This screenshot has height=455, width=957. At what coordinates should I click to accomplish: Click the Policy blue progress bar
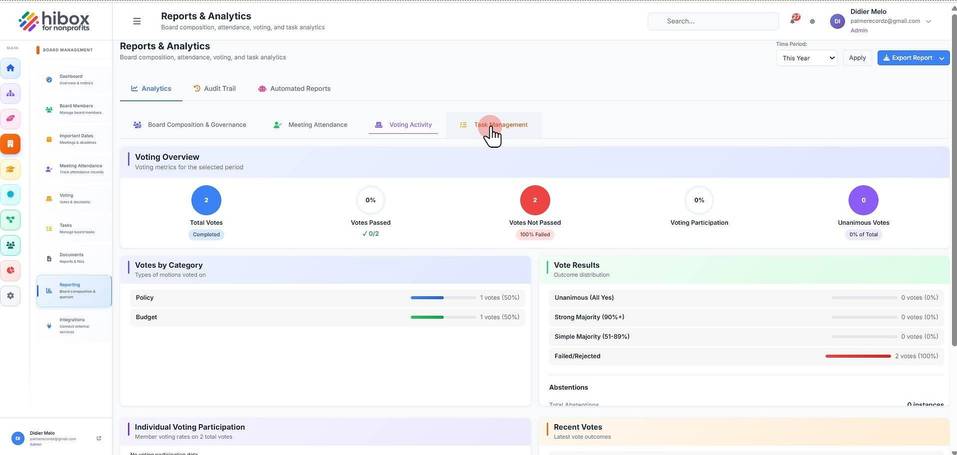(443, 298)
